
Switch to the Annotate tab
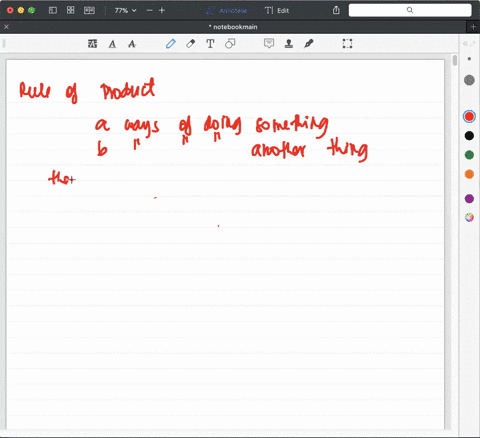(x=227, y=11)
